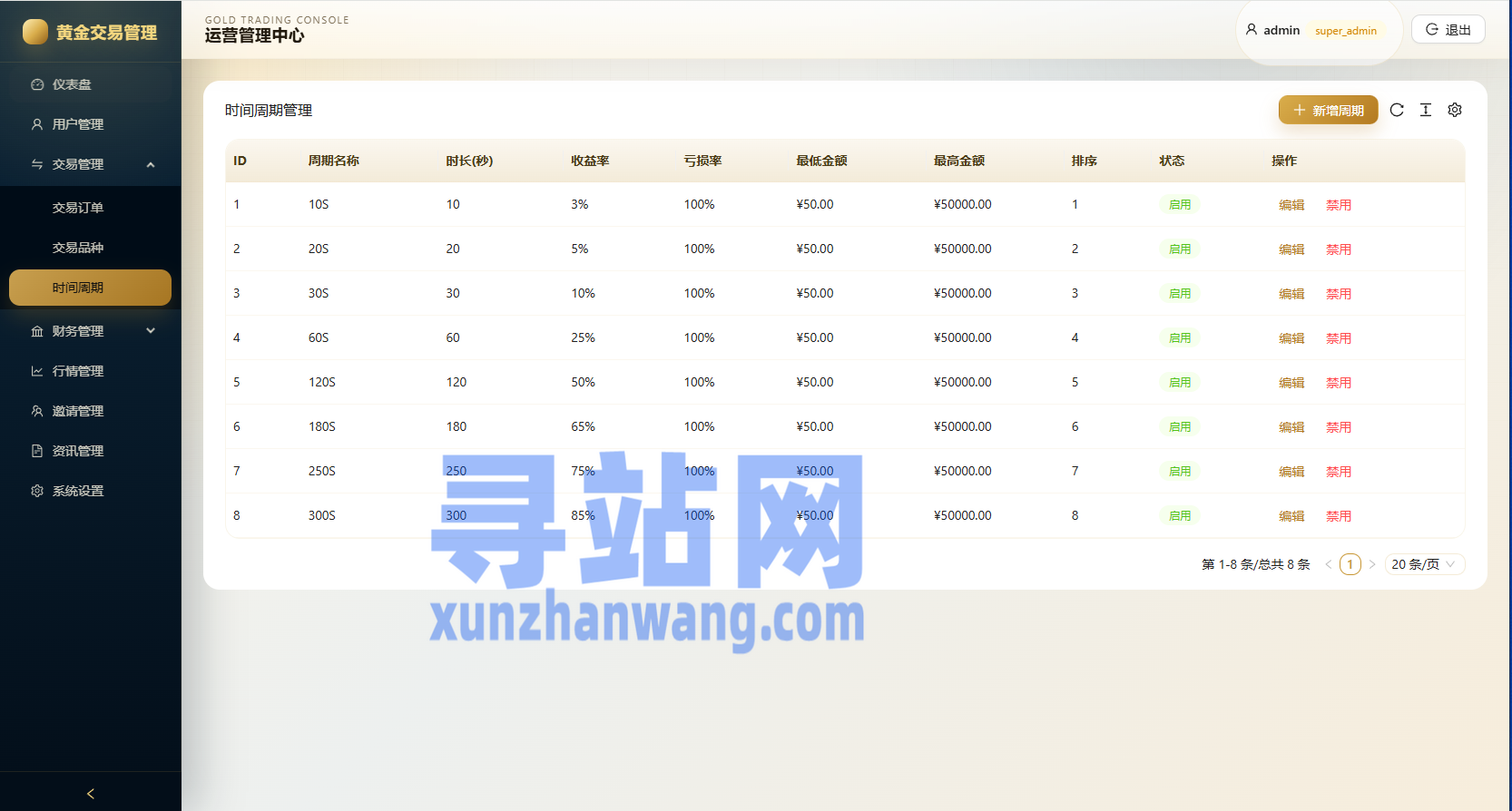Click the gold app logo icon
The height and width of the screenshot is (811, 1512).
click(35, 32)
